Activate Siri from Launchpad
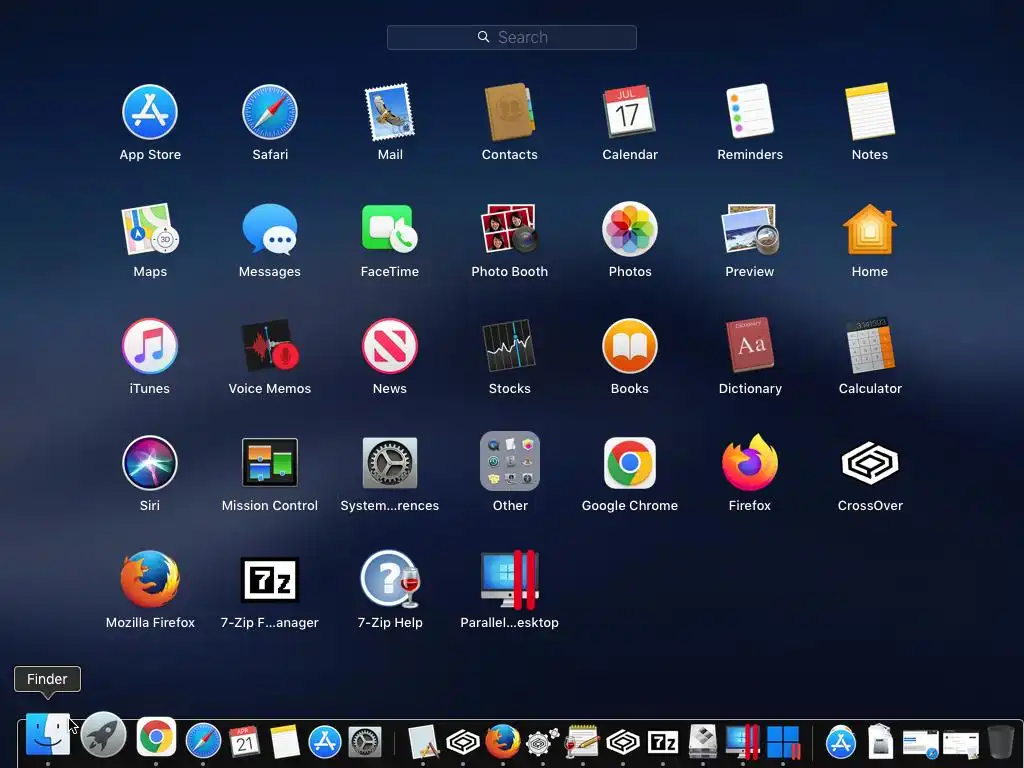The width and height of the screenshot is (1024, 768). click(x=150, y=463)
